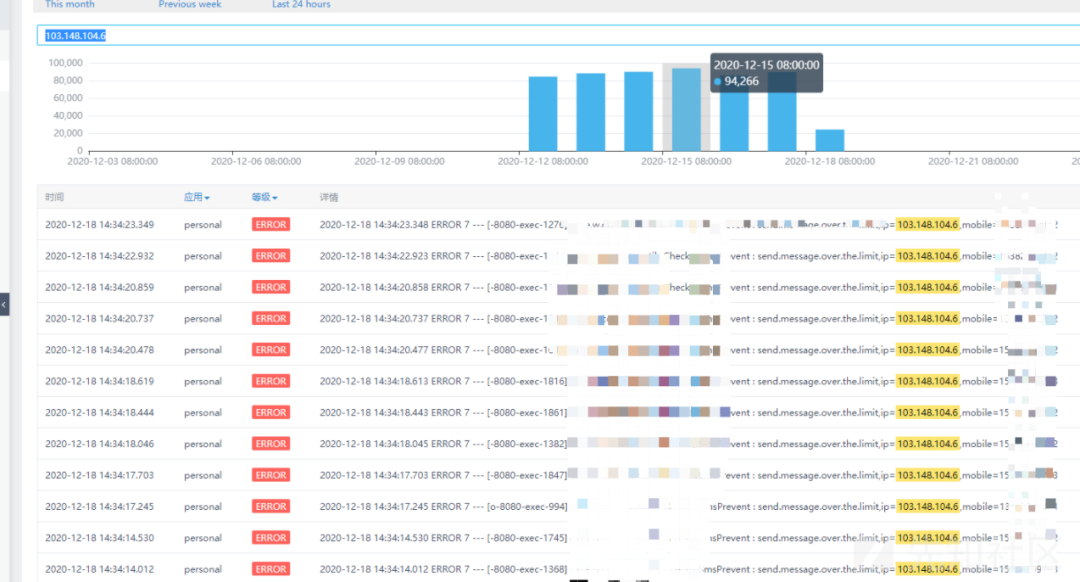Click the smallest histogram bar near 2020-12-18

[829, 140]
